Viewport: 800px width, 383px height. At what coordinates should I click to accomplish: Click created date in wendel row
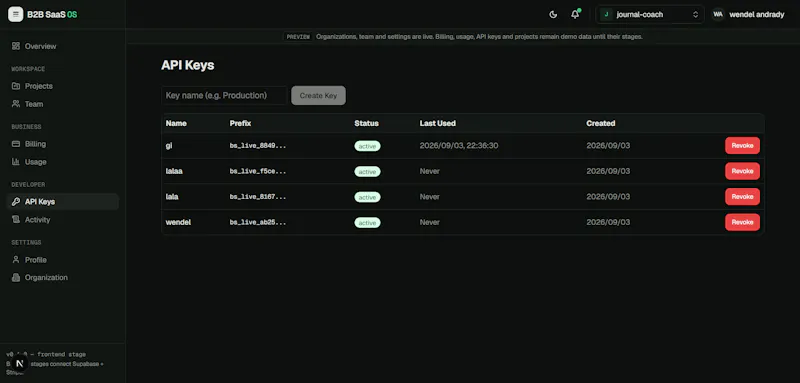[x=608, y=222]
